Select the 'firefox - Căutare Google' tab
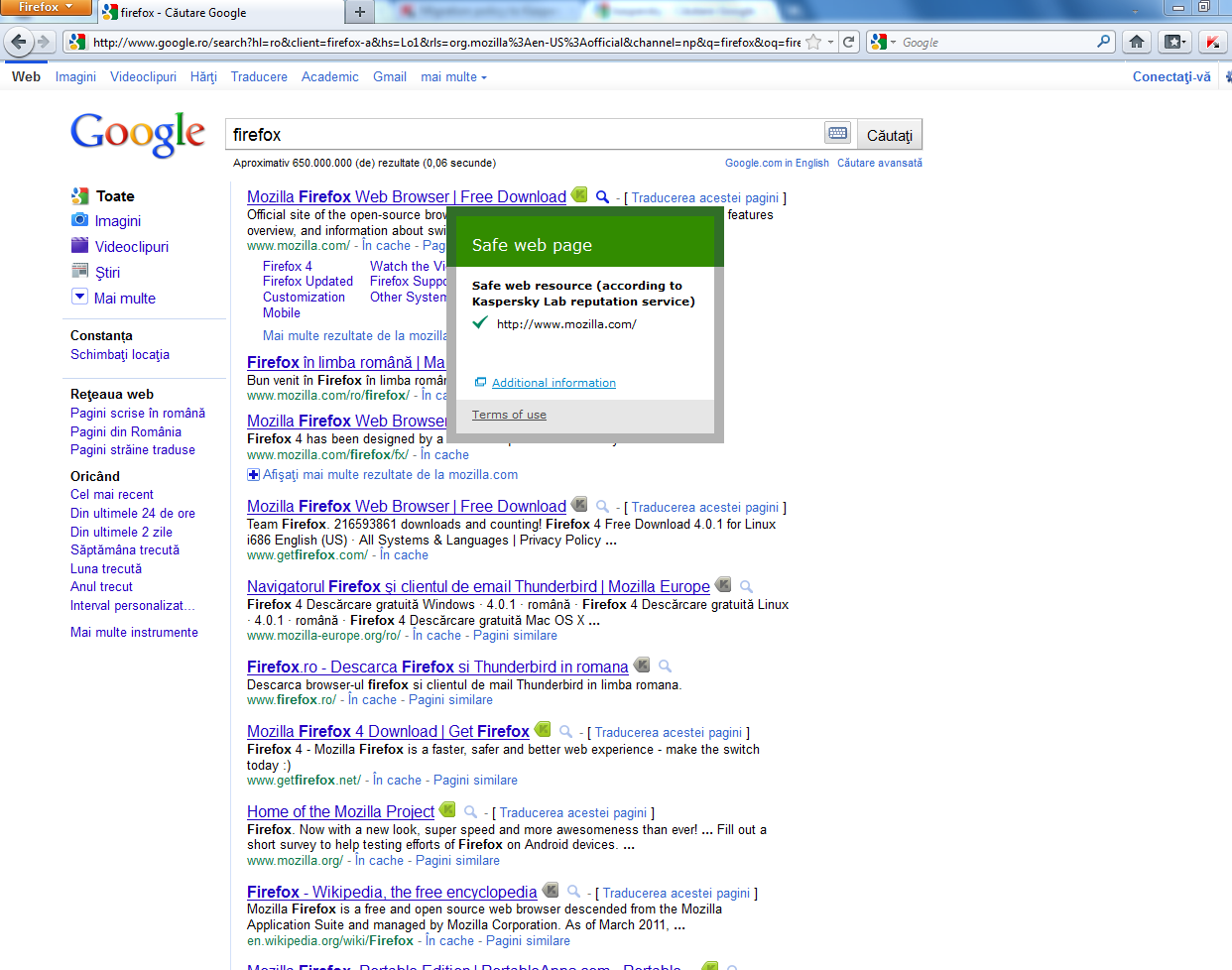Image resolution: width=1232 pixels, height=970 pixels. (220, 12)
